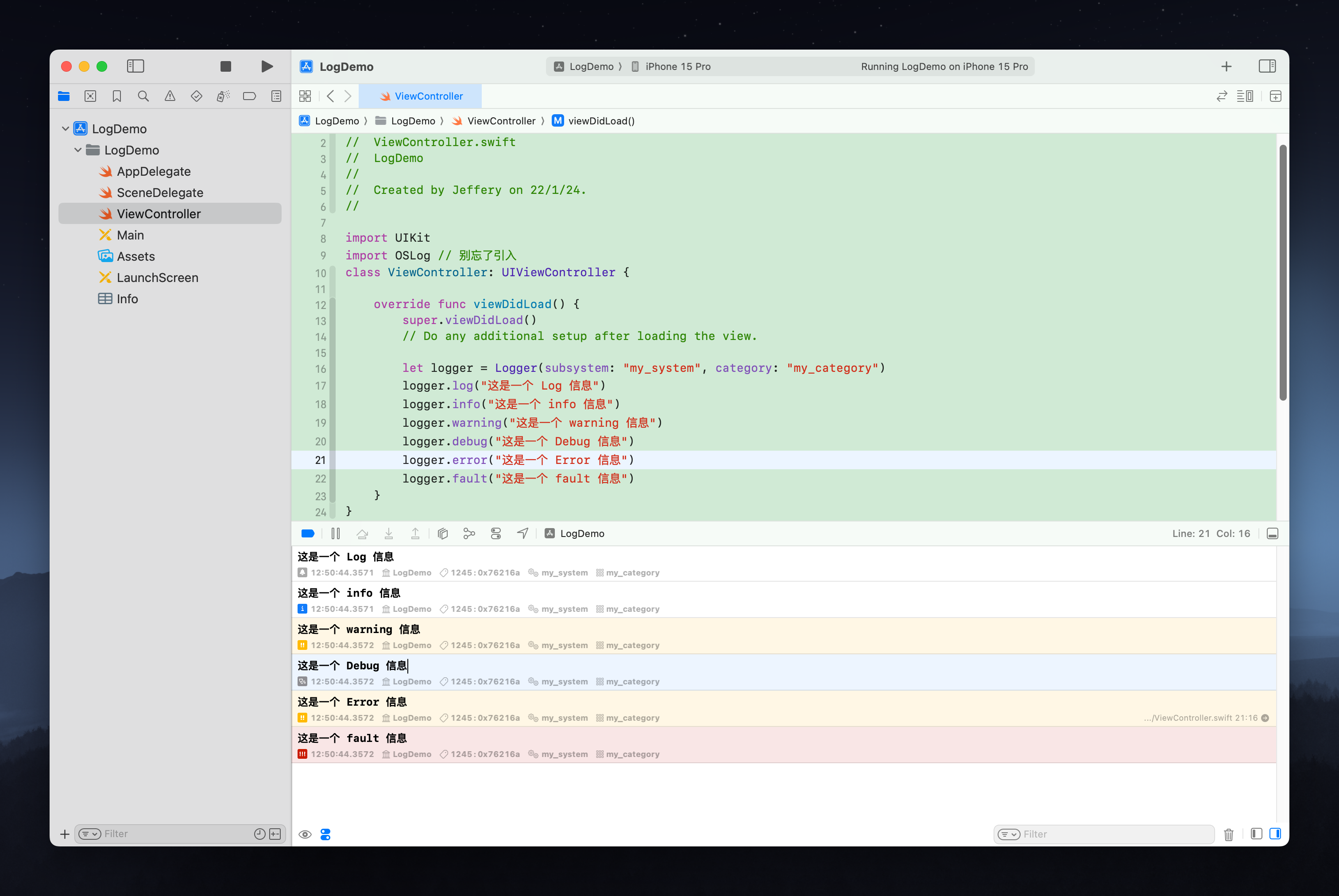This screenshot has height=896, width=1339.
Task: Click the Run play button
Action: click(266, 66)
